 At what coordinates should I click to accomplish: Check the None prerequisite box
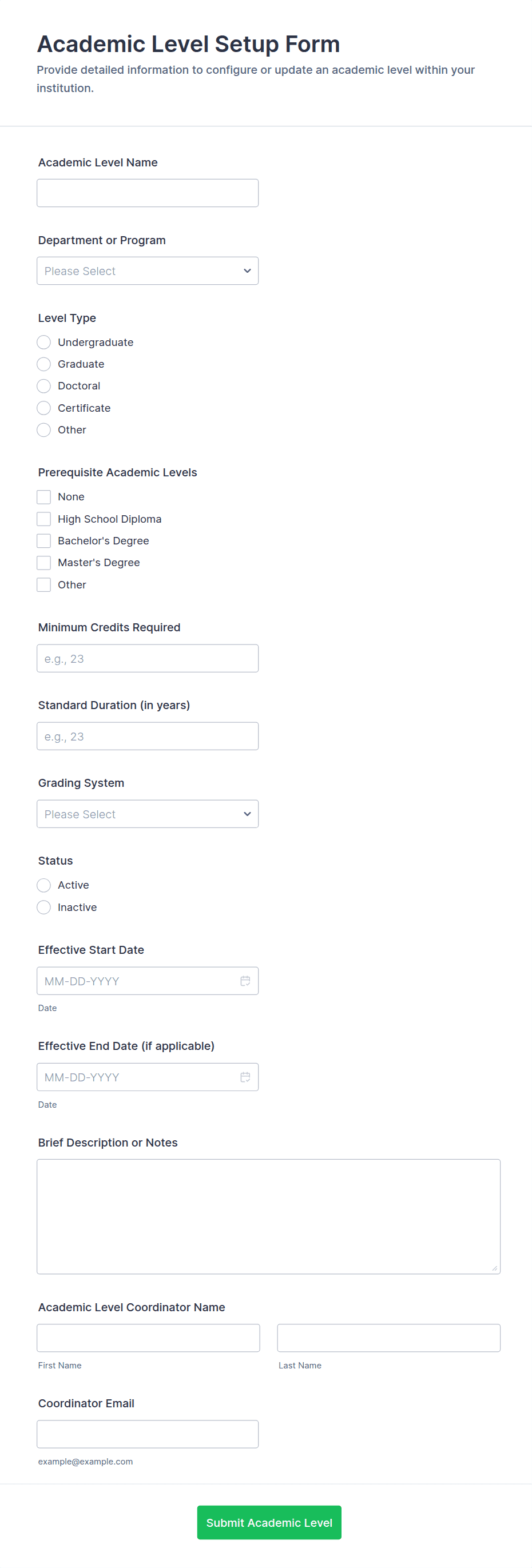coord(44,497)
